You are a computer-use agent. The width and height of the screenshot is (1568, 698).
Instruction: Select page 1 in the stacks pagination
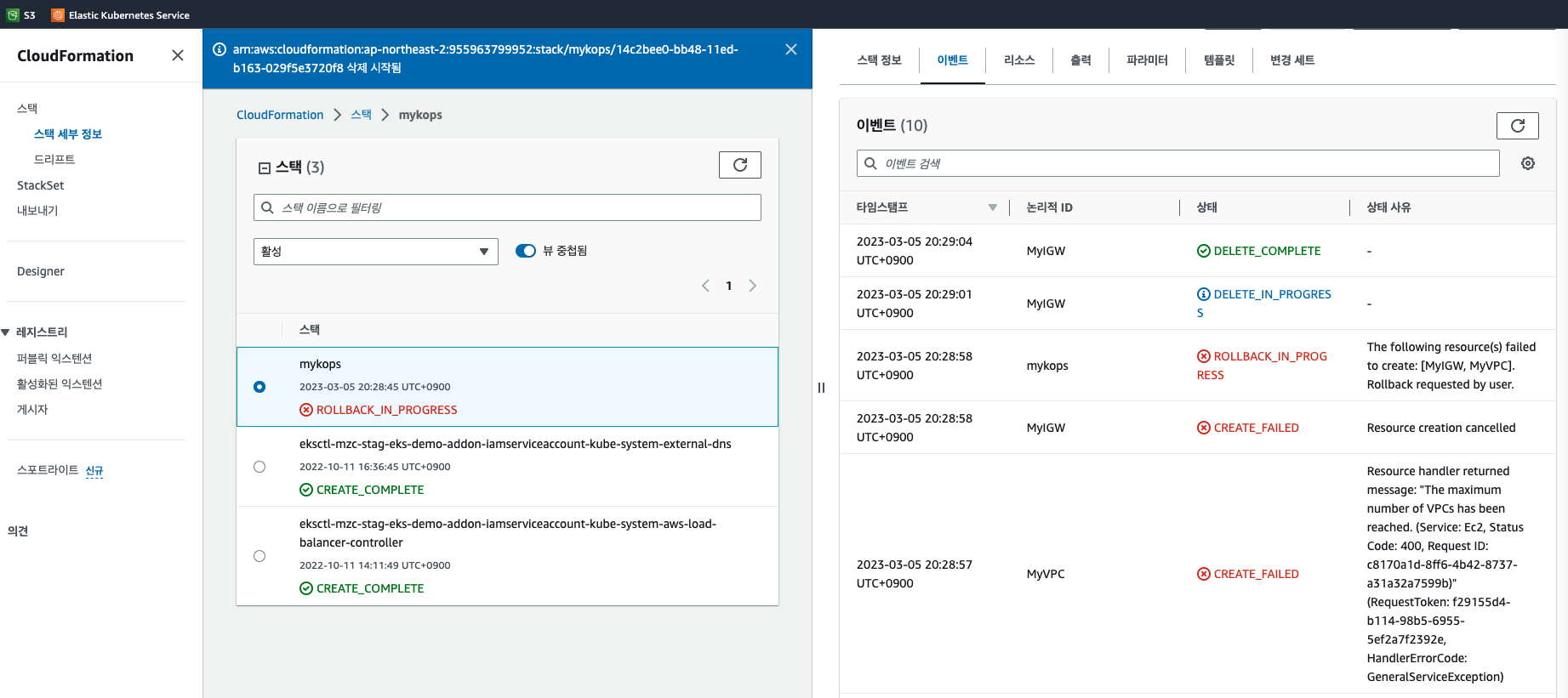pyautogui.click(x=729, y=286)
